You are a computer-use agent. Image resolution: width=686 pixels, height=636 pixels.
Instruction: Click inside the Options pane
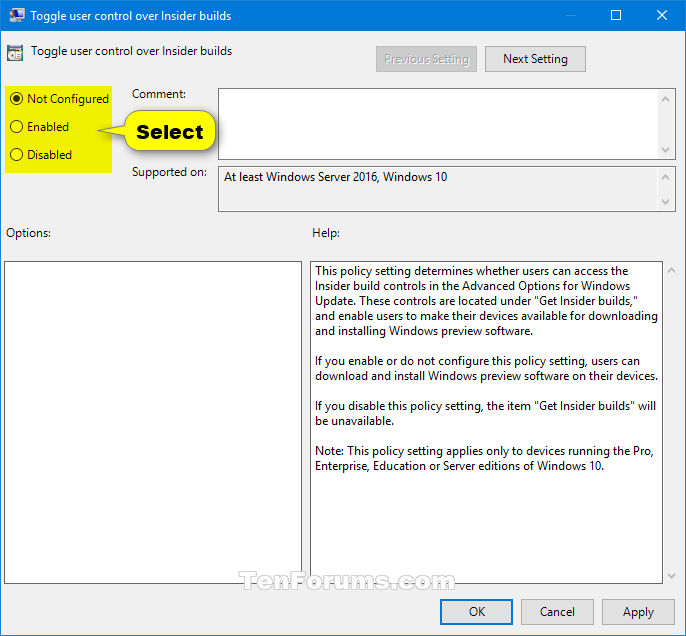tap(153, 422)
